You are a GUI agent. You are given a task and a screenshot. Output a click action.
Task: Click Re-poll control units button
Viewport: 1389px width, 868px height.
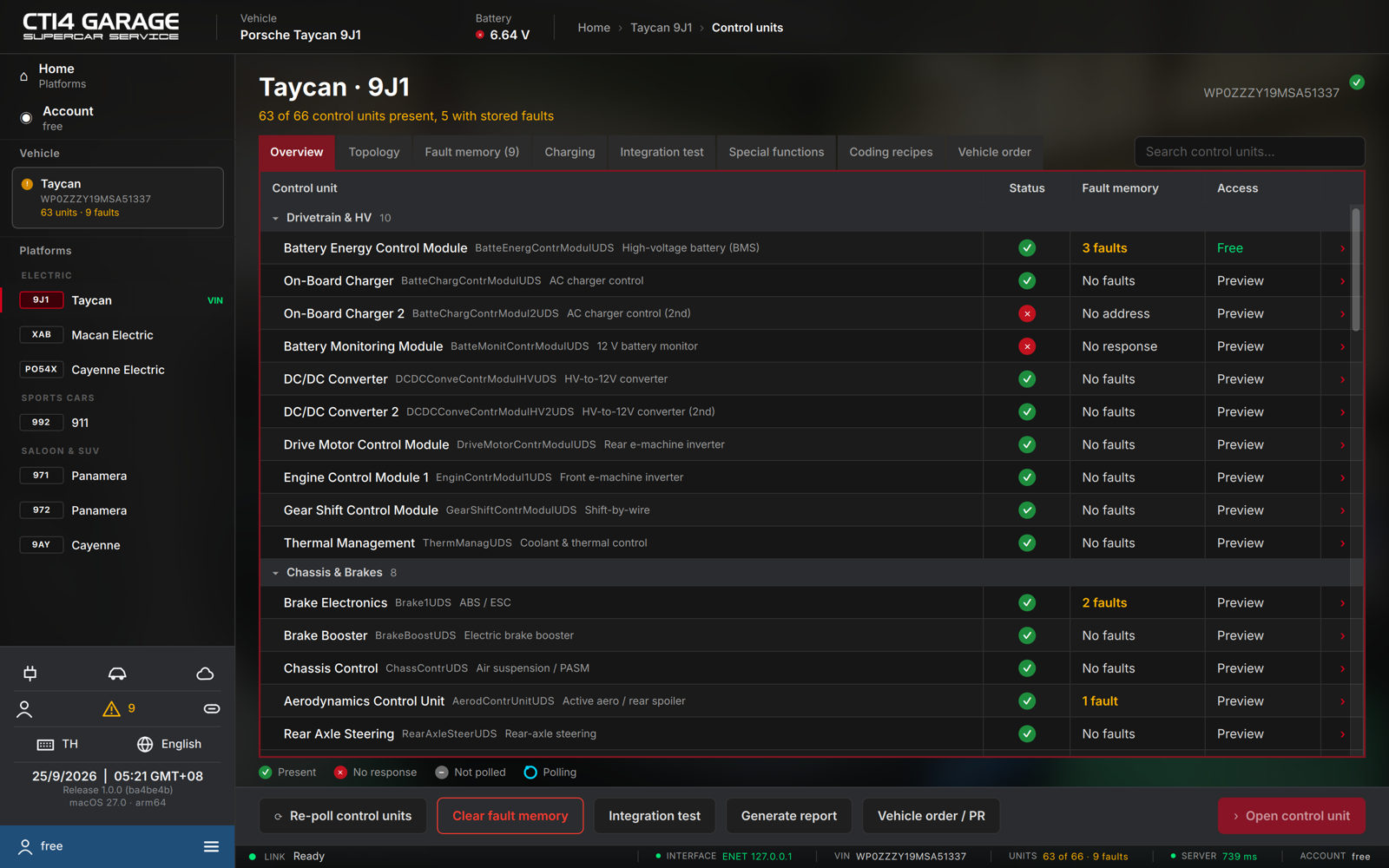pyautogui.click(x=343, y=816)
